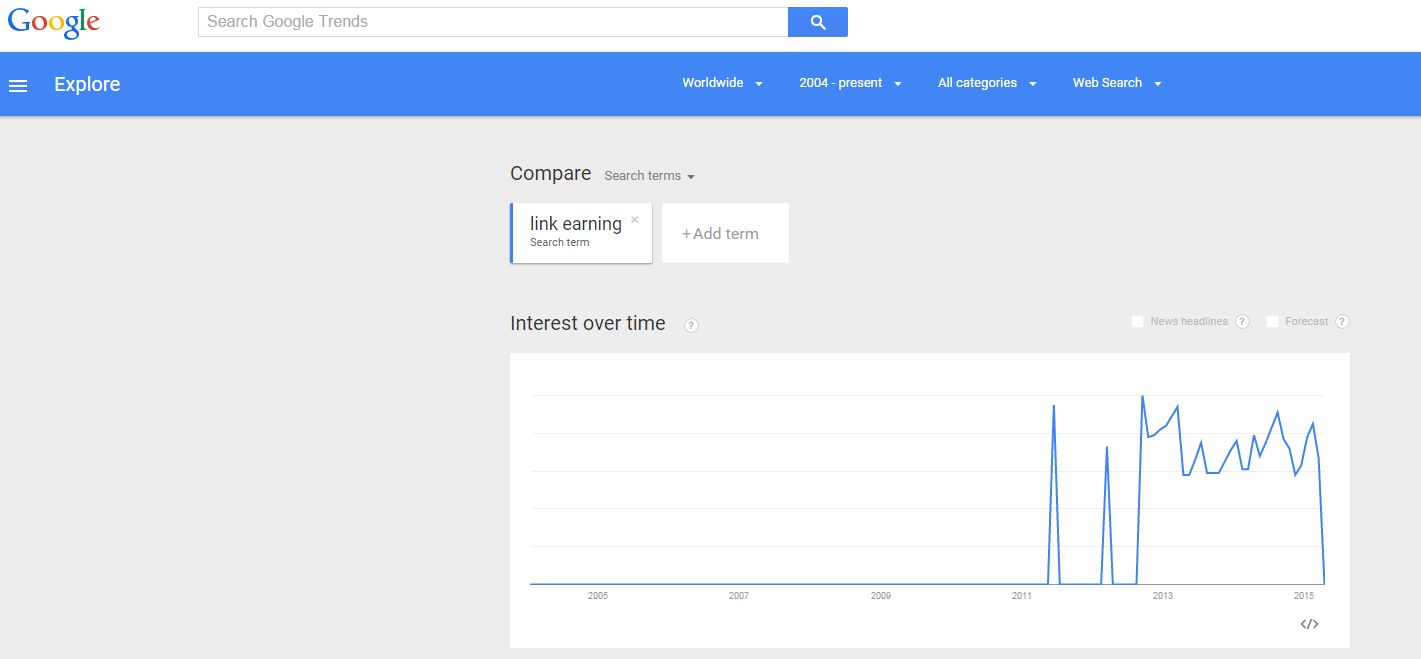Click the Explore header title
Image resolution: width=1421 pixels, height=659 pixels.
[87, 85]
